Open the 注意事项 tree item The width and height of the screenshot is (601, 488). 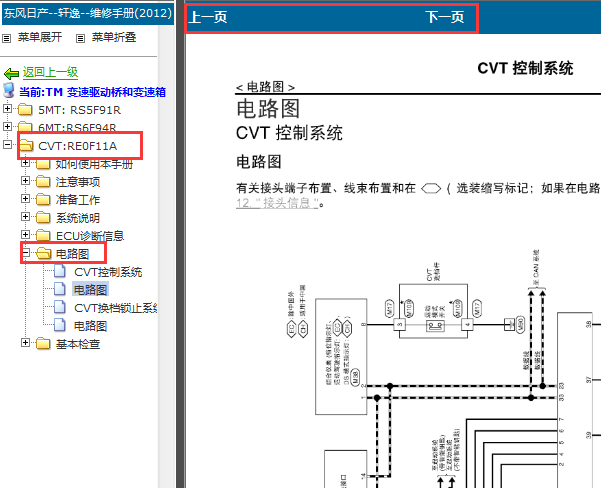(78, 182)
